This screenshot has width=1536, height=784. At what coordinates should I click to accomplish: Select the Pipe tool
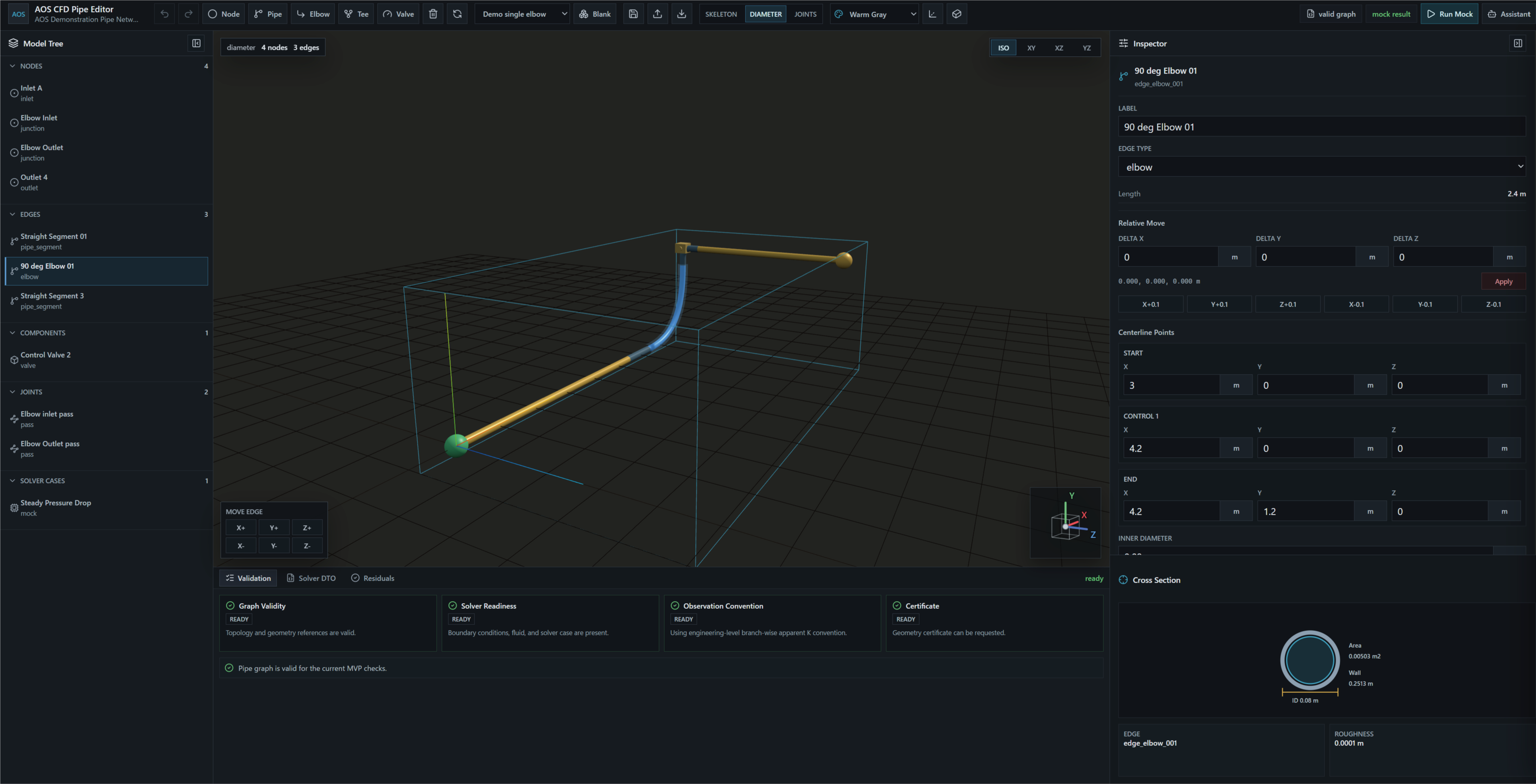(268, 14)
